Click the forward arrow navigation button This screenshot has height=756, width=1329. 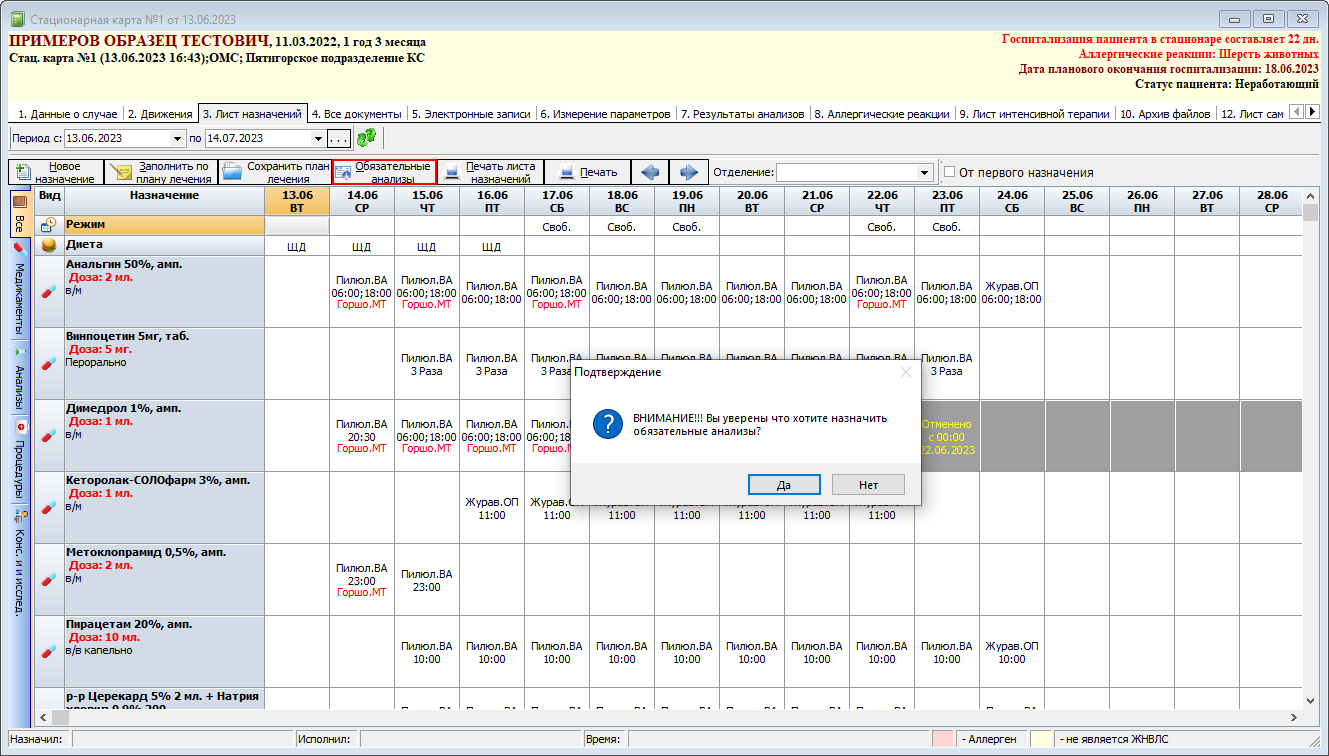coord(689,172)
